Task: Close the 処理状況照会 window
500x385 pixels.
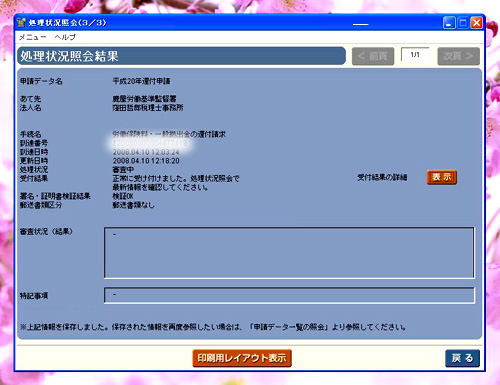Action: (477, 23)
